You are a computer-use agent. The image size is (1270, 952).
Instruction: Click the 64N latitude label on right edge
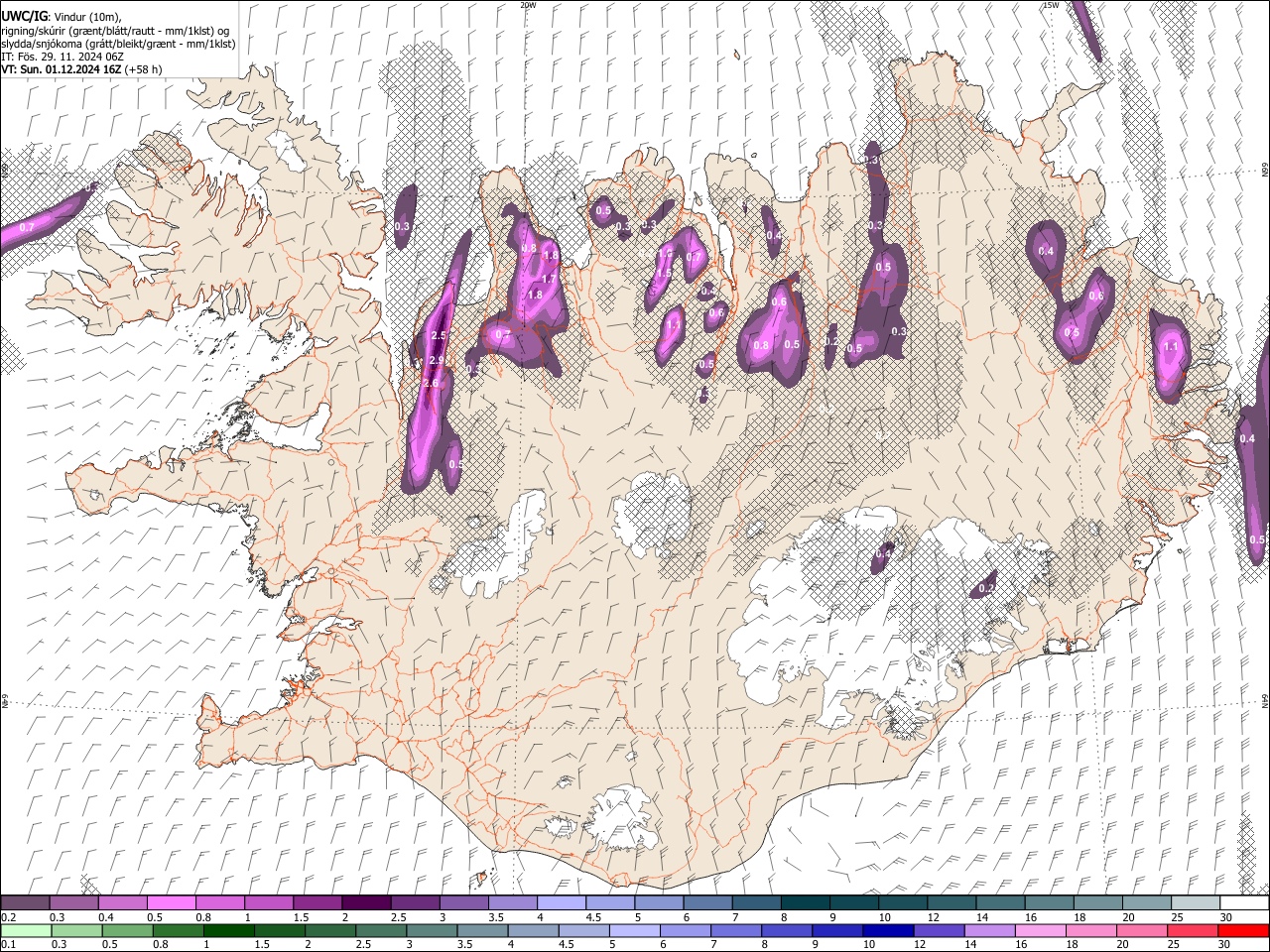[x=1265, y=701]
